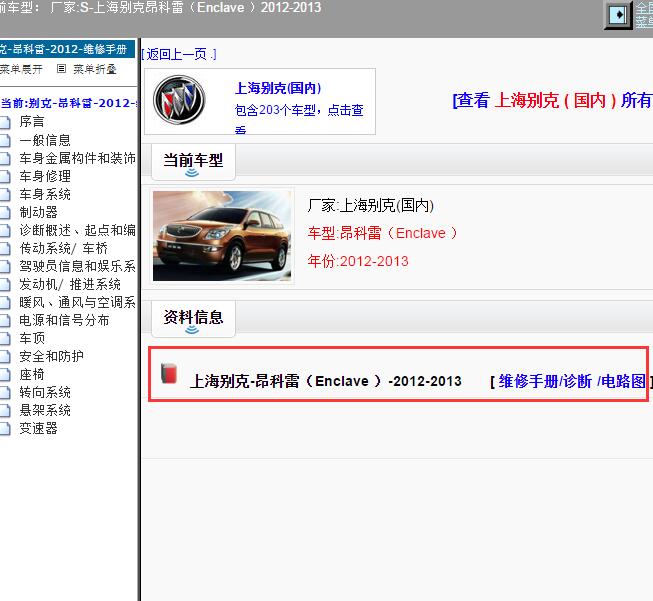This screenshot has height=601, width=653.
Task: Open the 制动器 chapter
Action: pos(38,212)
